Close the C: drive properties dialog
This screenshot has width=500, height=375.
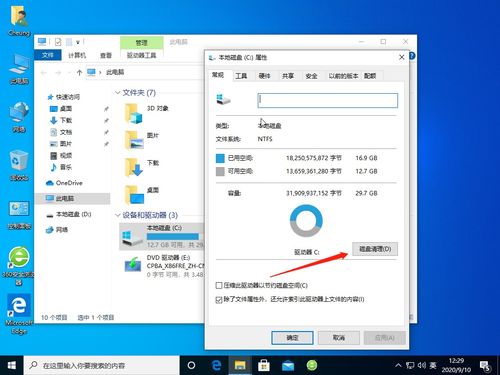tap(402, 57)
